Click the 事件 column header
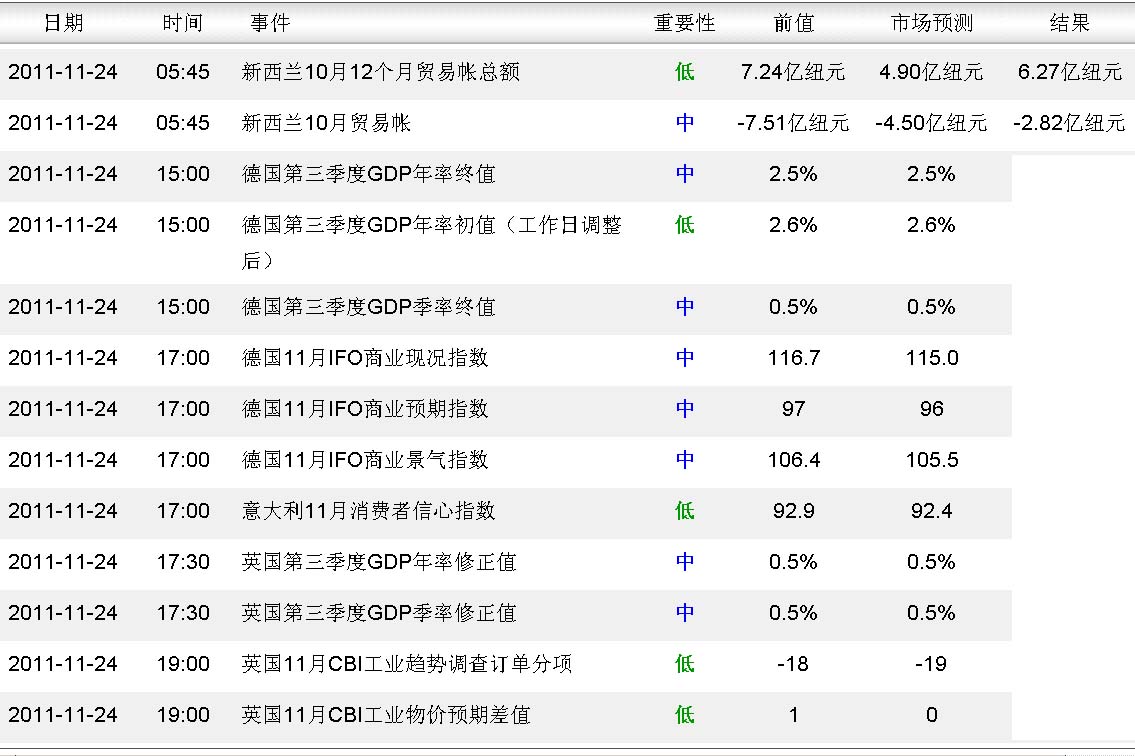This screenshot has height=756, width=1135. point(270,23)
